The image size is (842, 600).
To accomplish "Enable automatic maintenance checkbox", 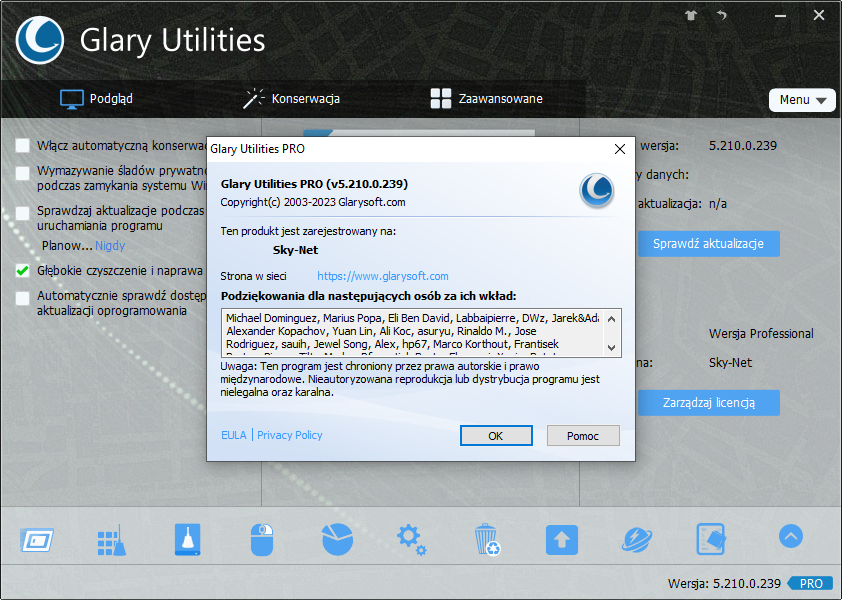I will [x=23, y=146].
